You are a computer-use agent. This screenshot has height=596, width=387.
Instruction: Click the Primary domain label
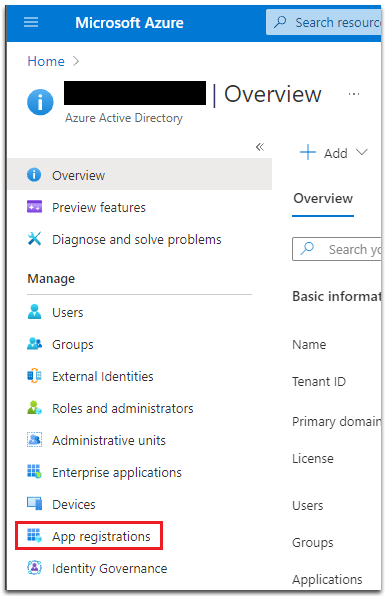tap(337, 422)
